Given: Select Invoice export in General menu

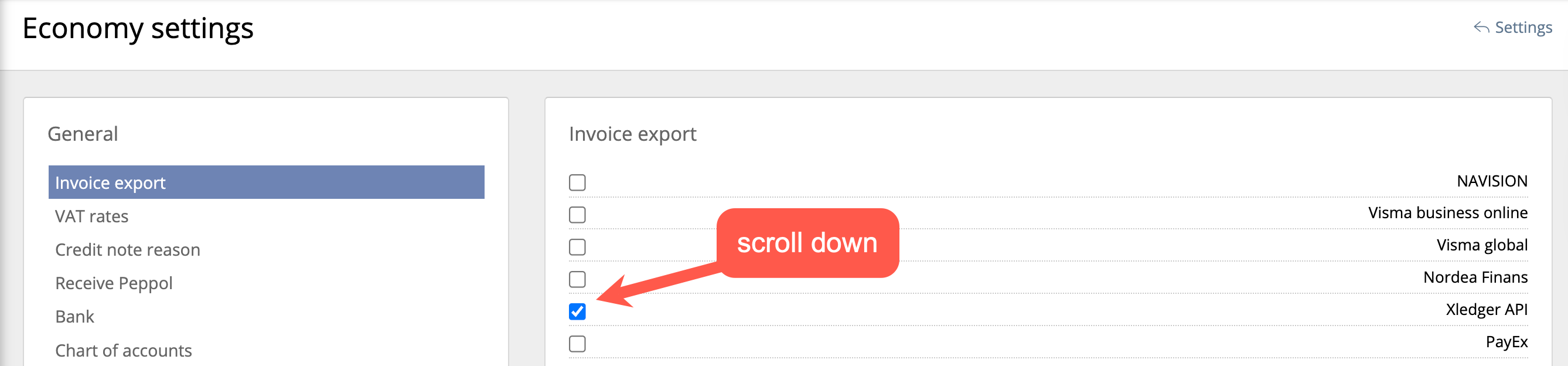Looking at the screenshot, I should coord(266,182).
